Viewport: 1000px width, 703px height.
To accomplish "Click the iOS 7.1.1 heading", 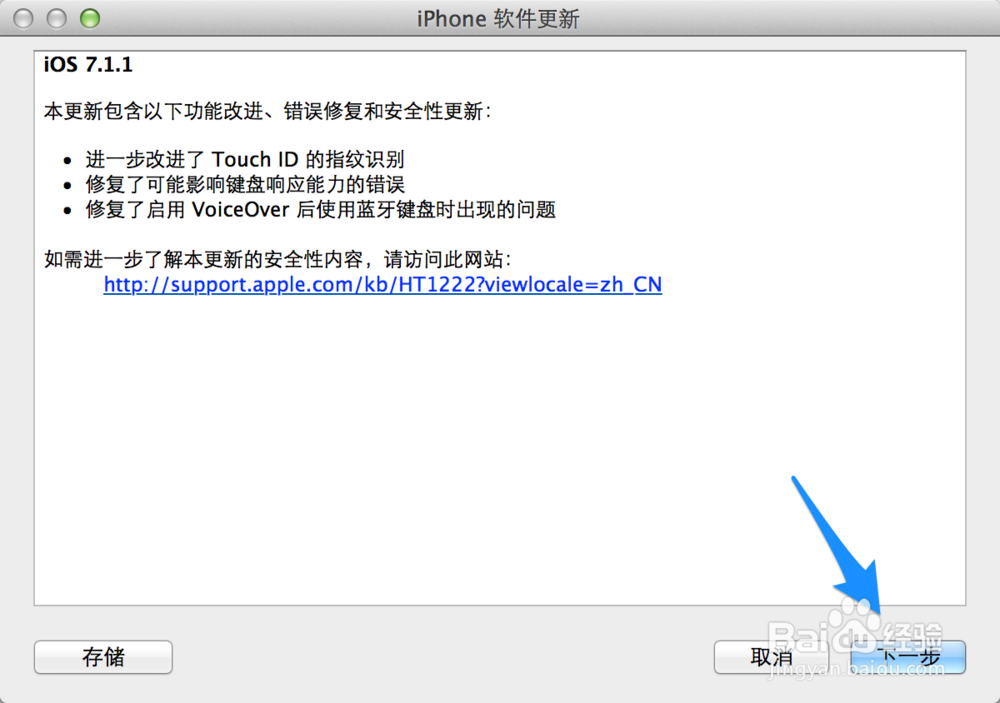I will click(88, 64).
